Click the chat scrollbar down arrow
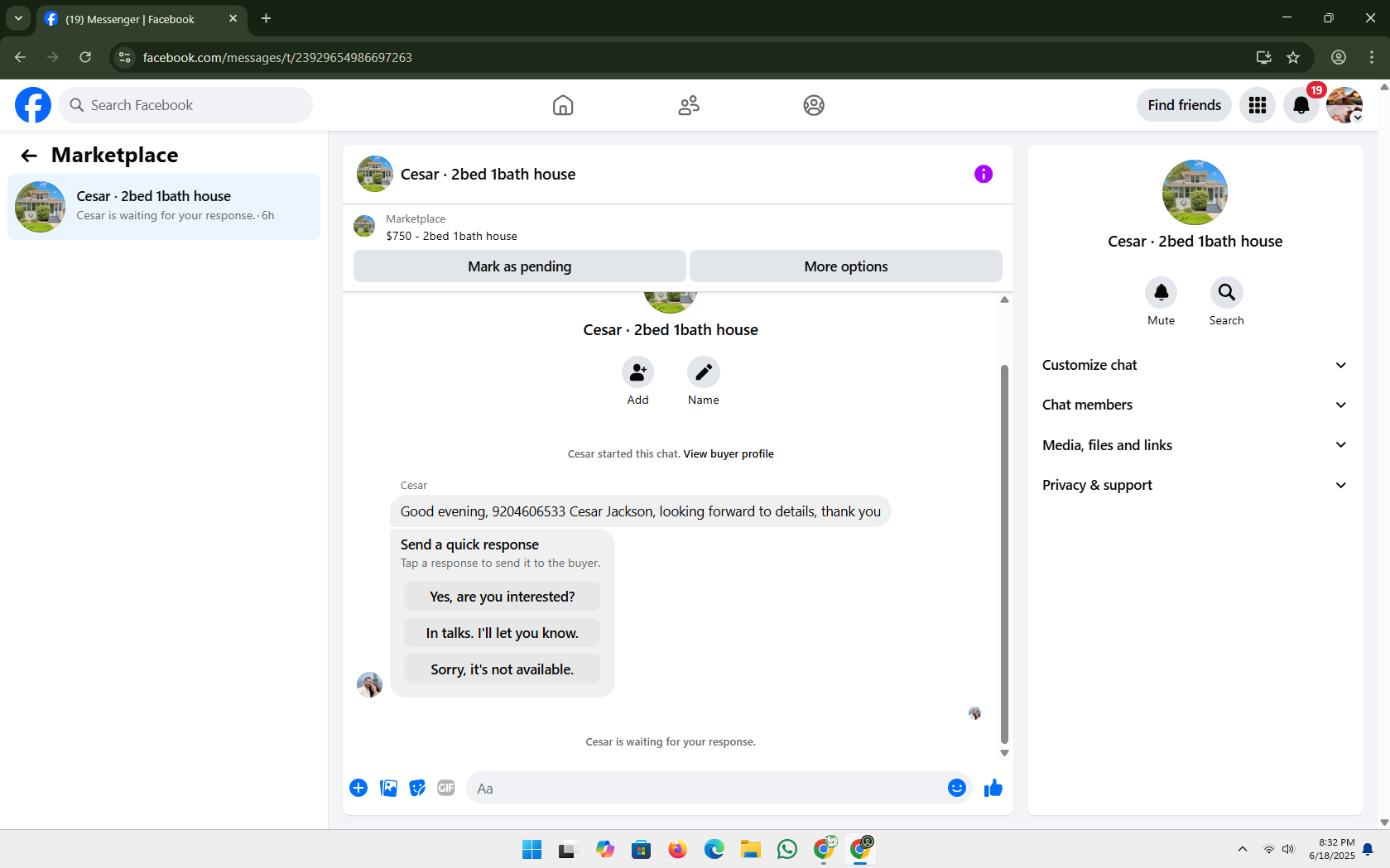Viewport: 1390px width, 868px height. point(1004,753)
